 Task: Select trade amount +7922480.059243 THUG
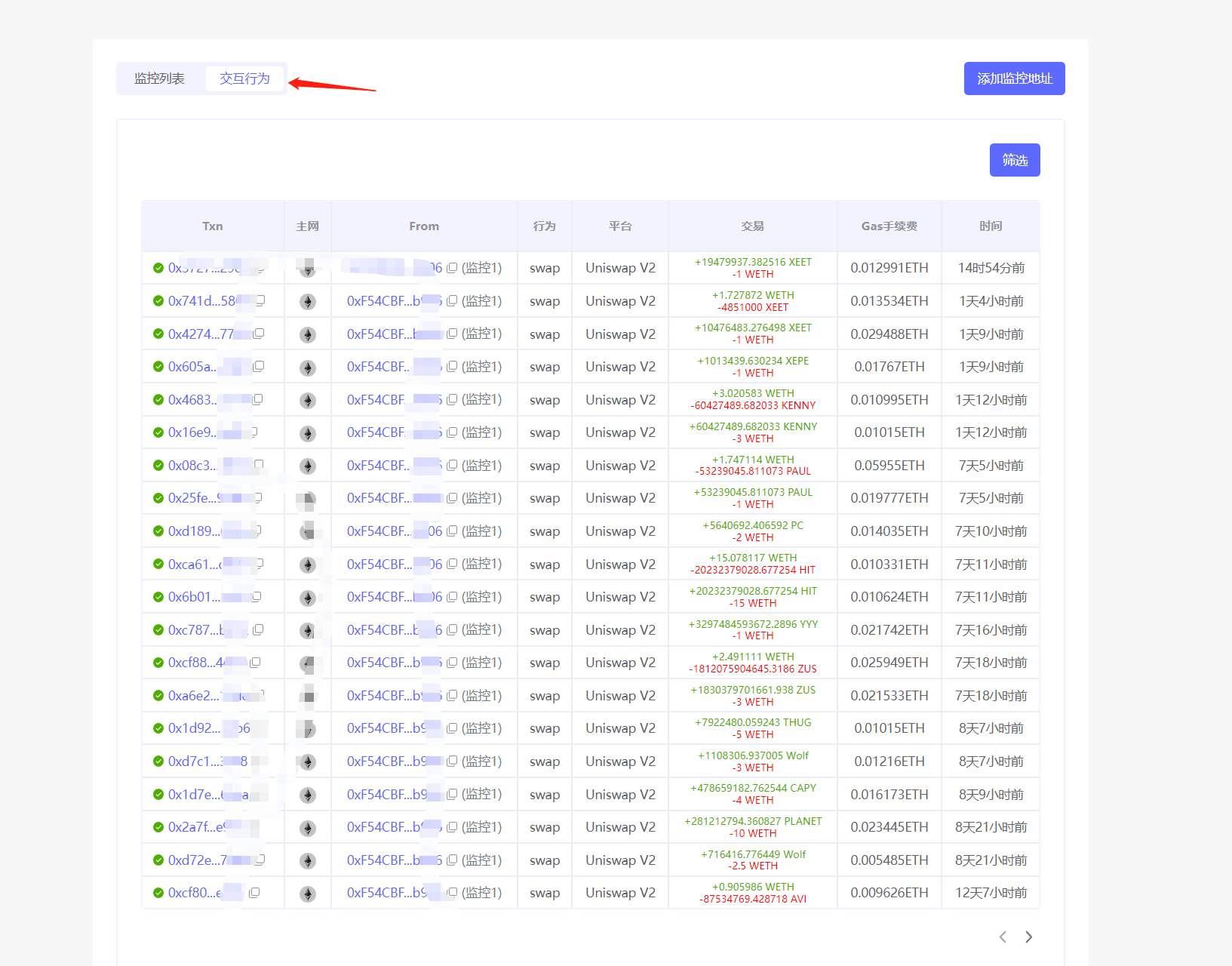click(753, 722)
